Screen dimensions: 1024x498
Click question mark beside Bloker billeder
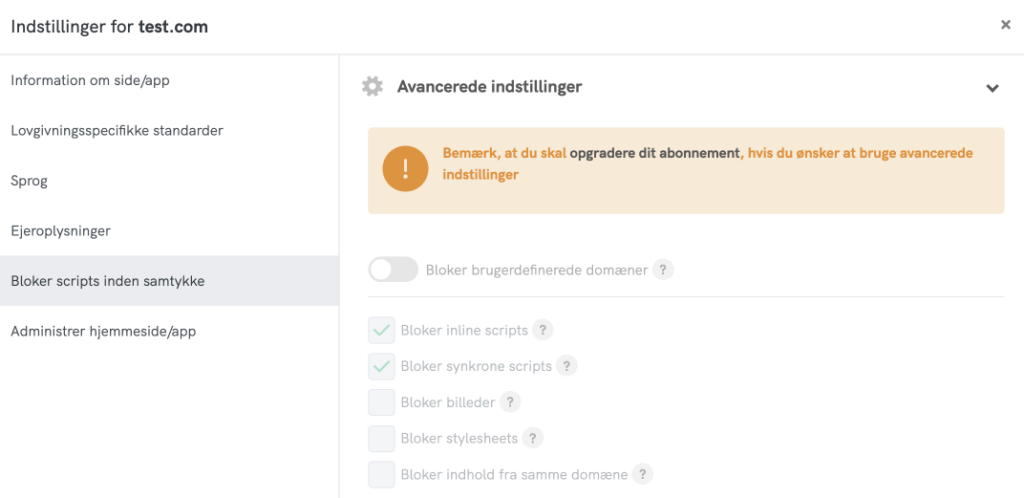click(x=510, y=402)
